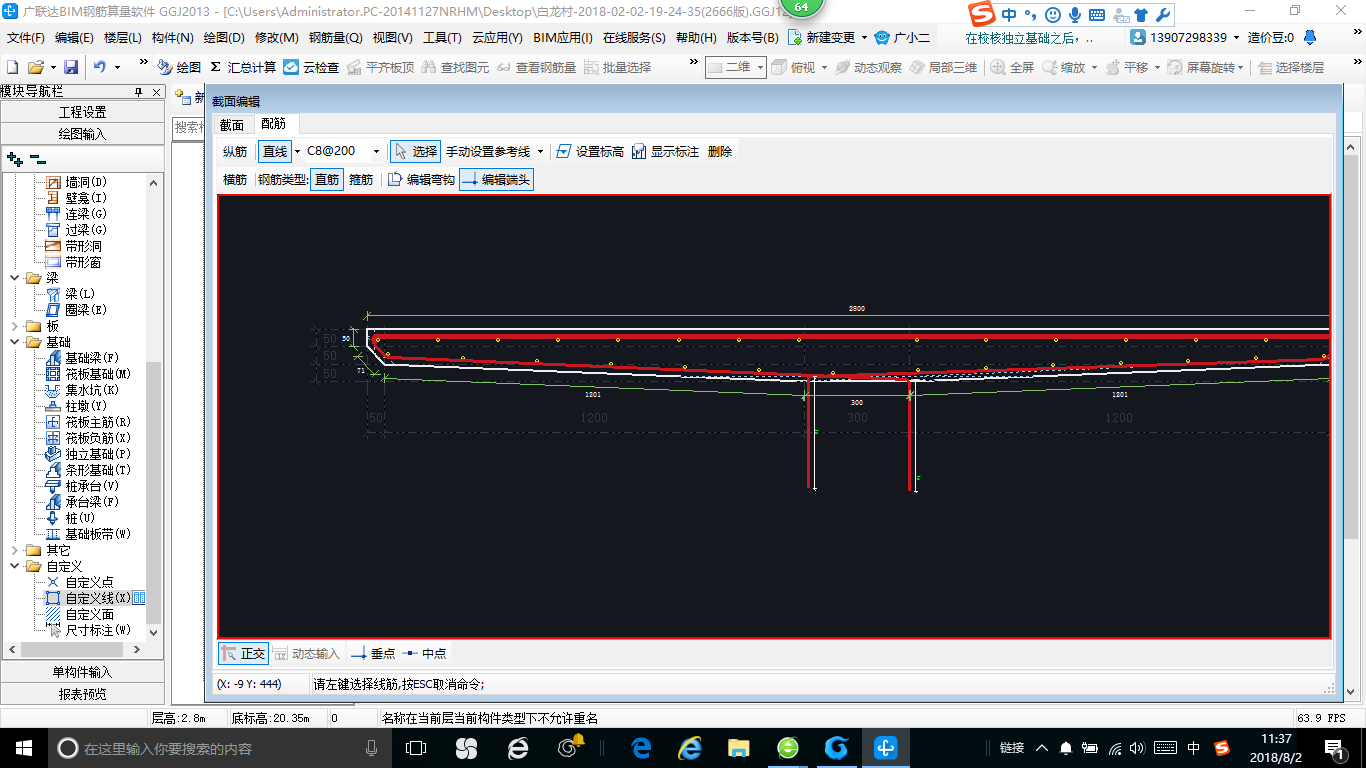Open the 俯视 view direction dropdown
This screenshot has height=768, width=1366.
click(825, 67)
